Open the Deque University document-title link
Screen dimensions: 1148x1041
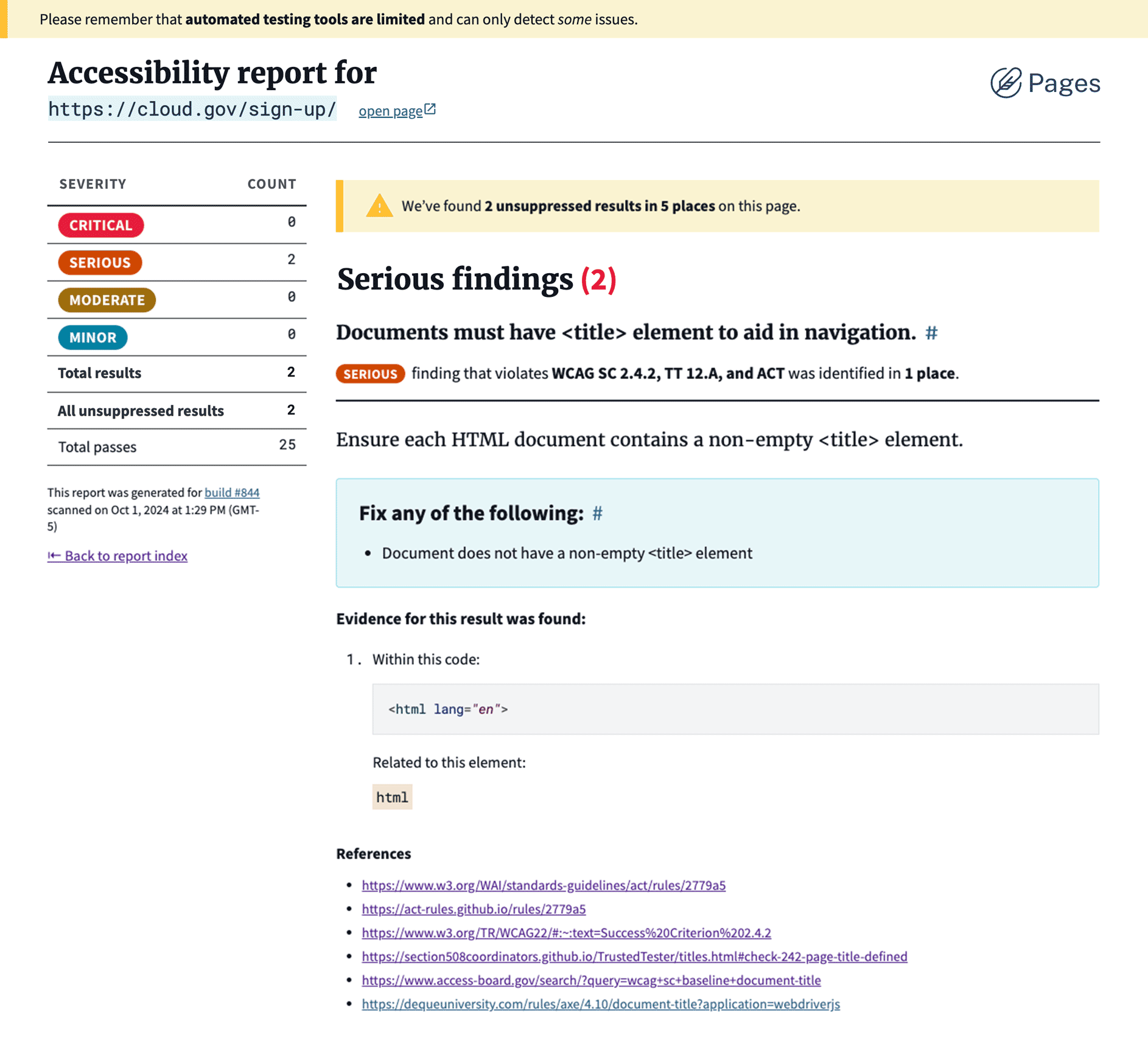click(x=600, y=1004)
